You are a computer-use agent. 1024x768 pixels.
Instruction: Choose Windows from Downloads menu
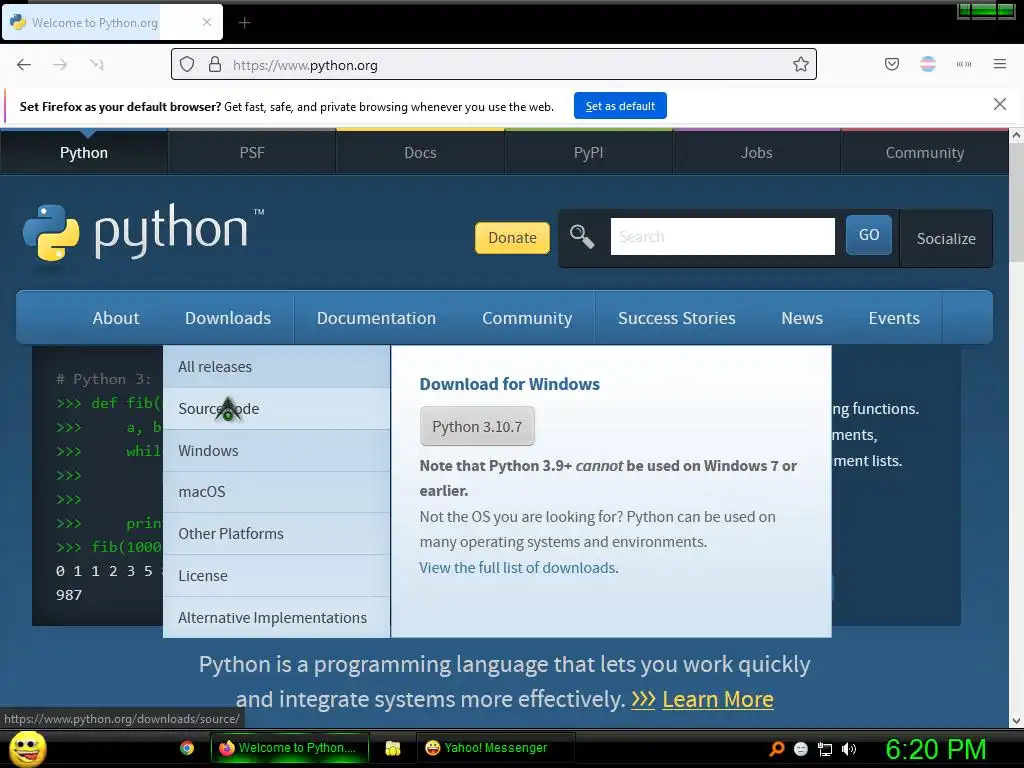tap(277, 451)
